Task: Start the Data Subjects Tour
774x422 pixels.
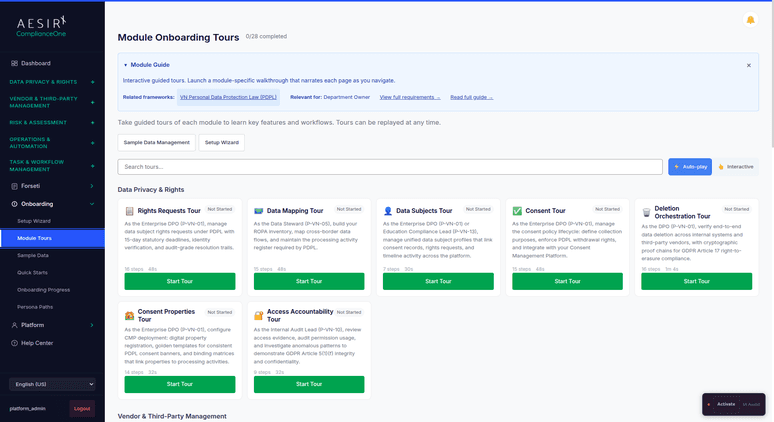Action: [x=438, y=281]
